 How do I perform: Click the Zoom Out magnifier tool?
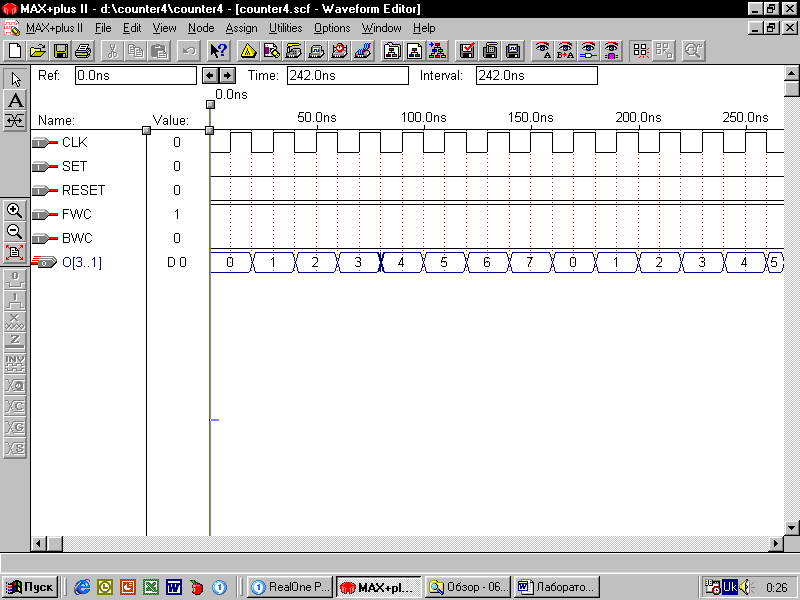coord(15,231)
